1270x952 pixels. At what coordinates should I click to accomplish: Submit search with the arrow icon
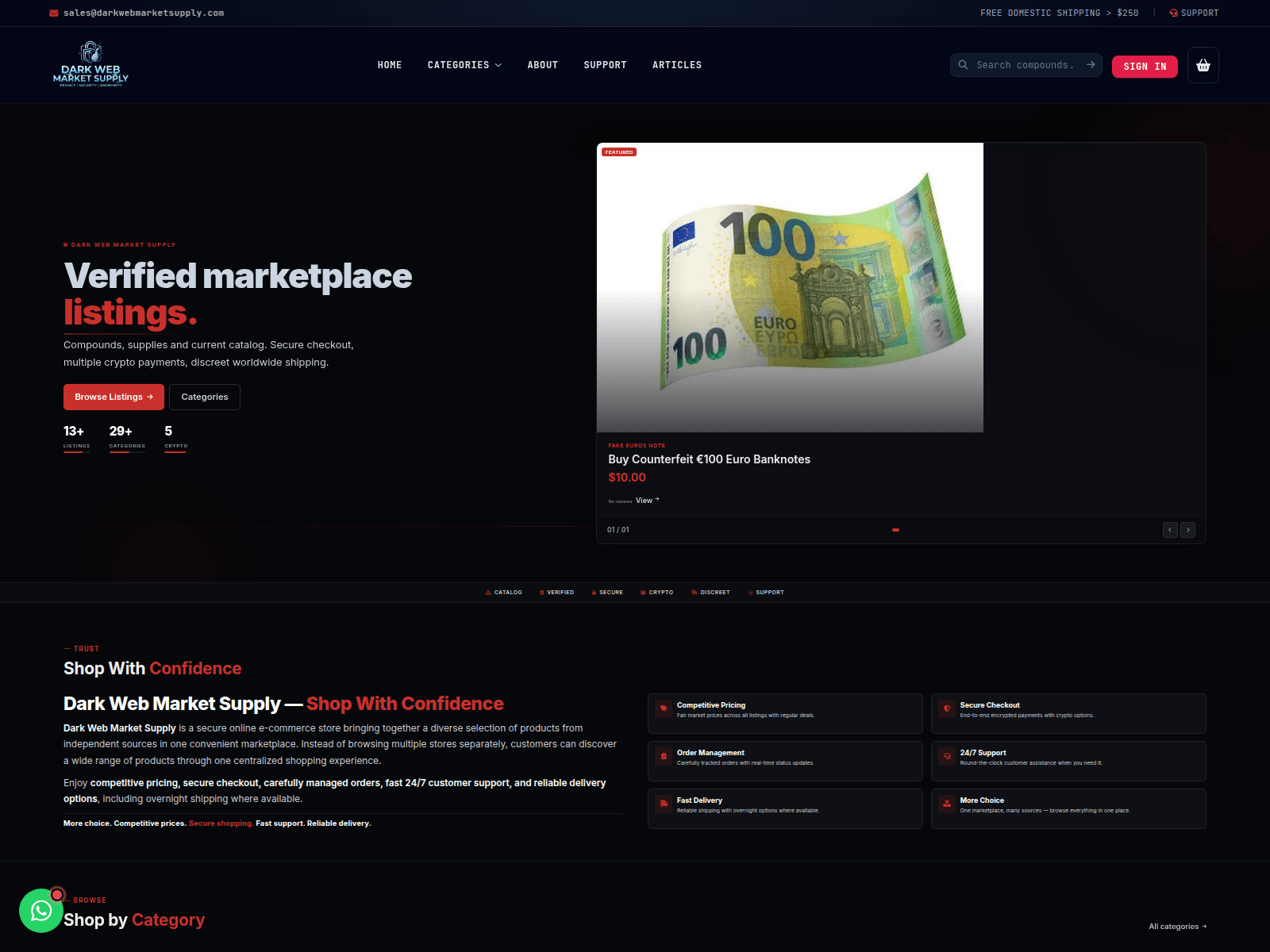(1091, 65)
